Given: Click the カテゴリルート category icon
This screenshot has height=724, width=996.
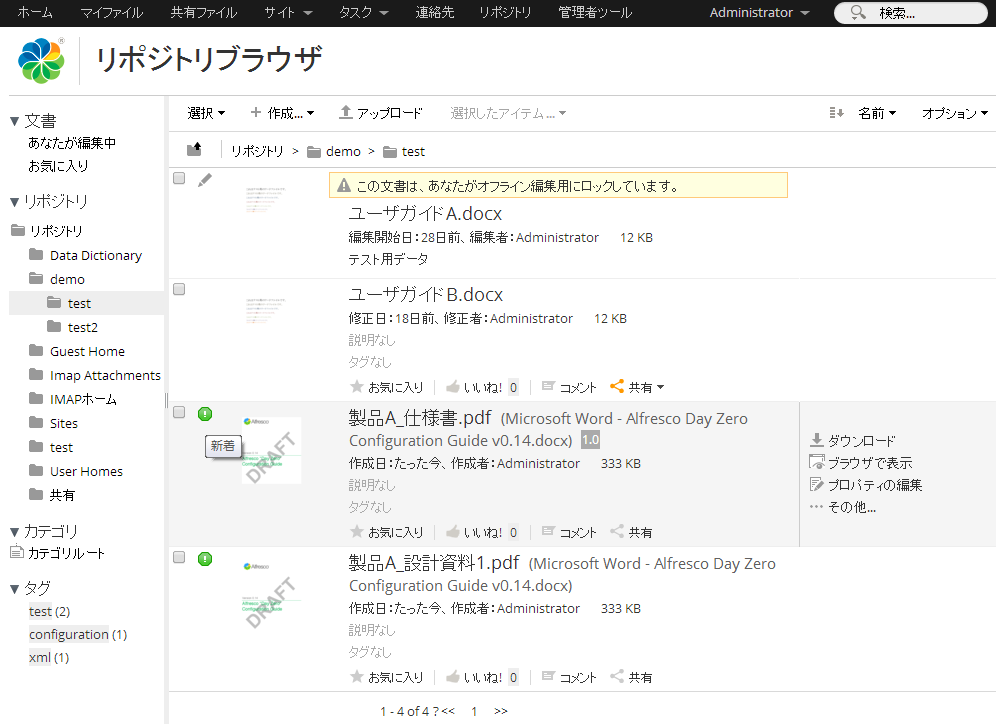Looking at the screenshot, I should tap(17, 552).
